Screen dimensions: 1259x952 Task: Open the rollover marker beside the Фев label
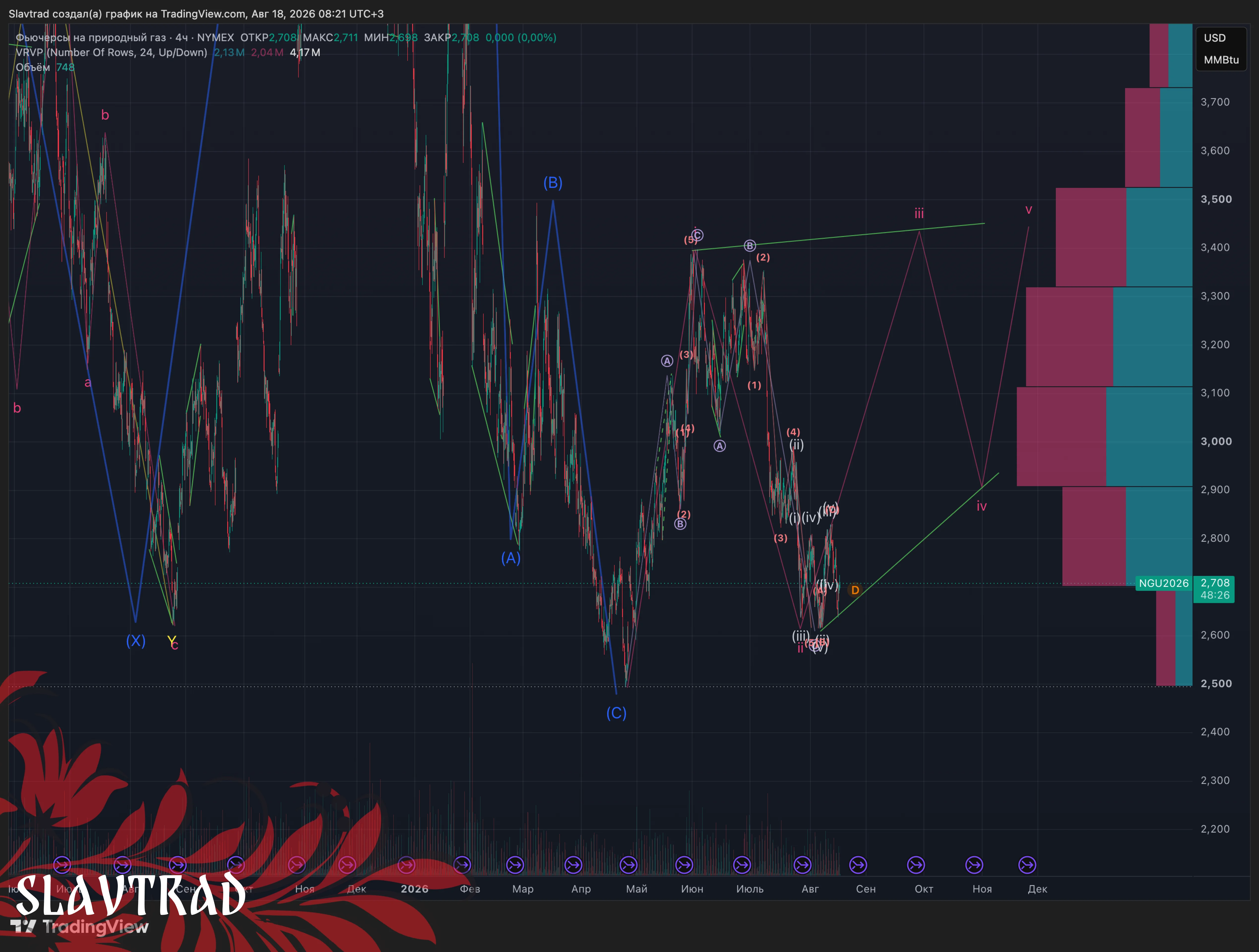462,865
